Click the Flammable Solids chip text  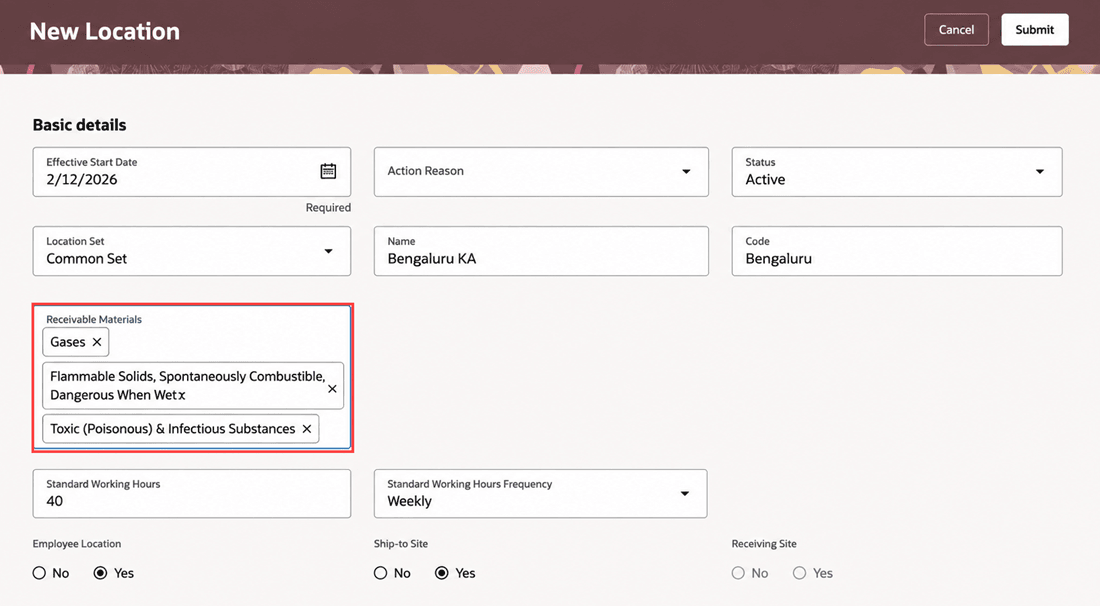click(187, 386)
